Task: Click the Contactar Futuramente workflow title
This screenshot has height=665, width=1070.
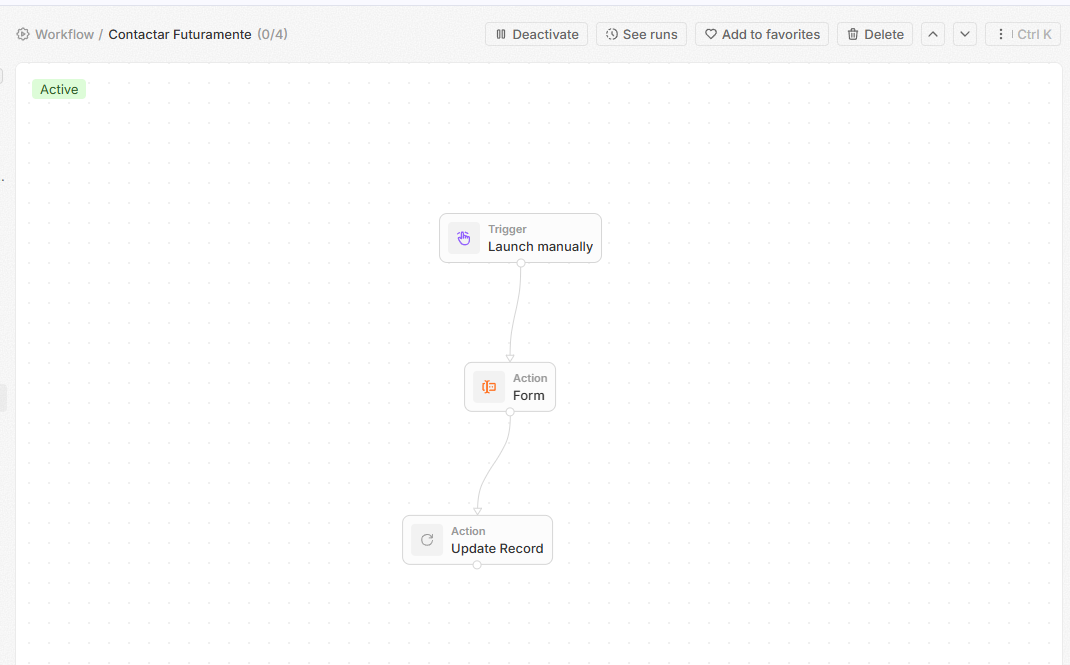Action: [x=180, y=34]
